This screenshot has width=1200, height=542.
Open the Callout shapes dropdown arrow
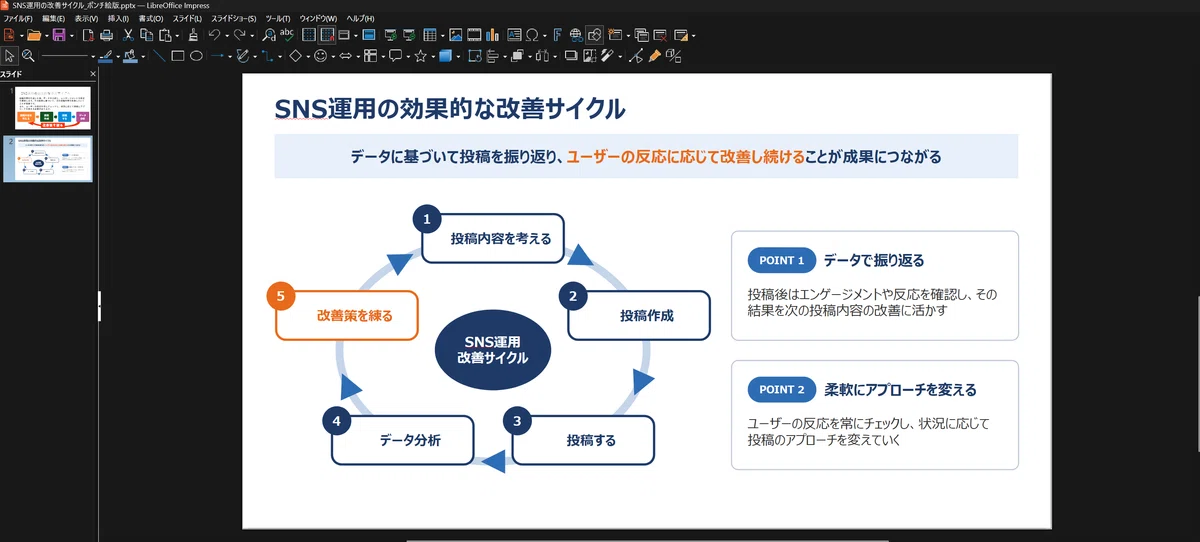point(408,57)
